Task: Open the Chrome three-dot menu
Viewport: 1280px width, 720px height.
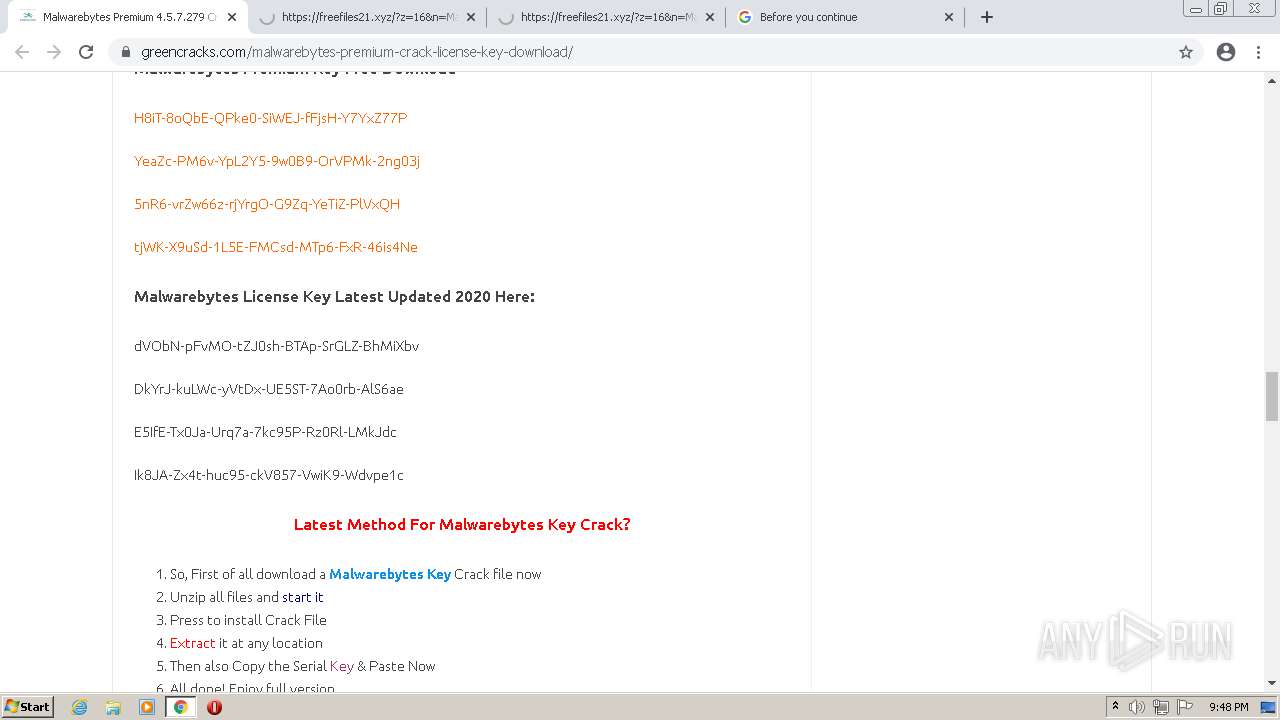Action: pyautogui.click(x=1259, y=52)
